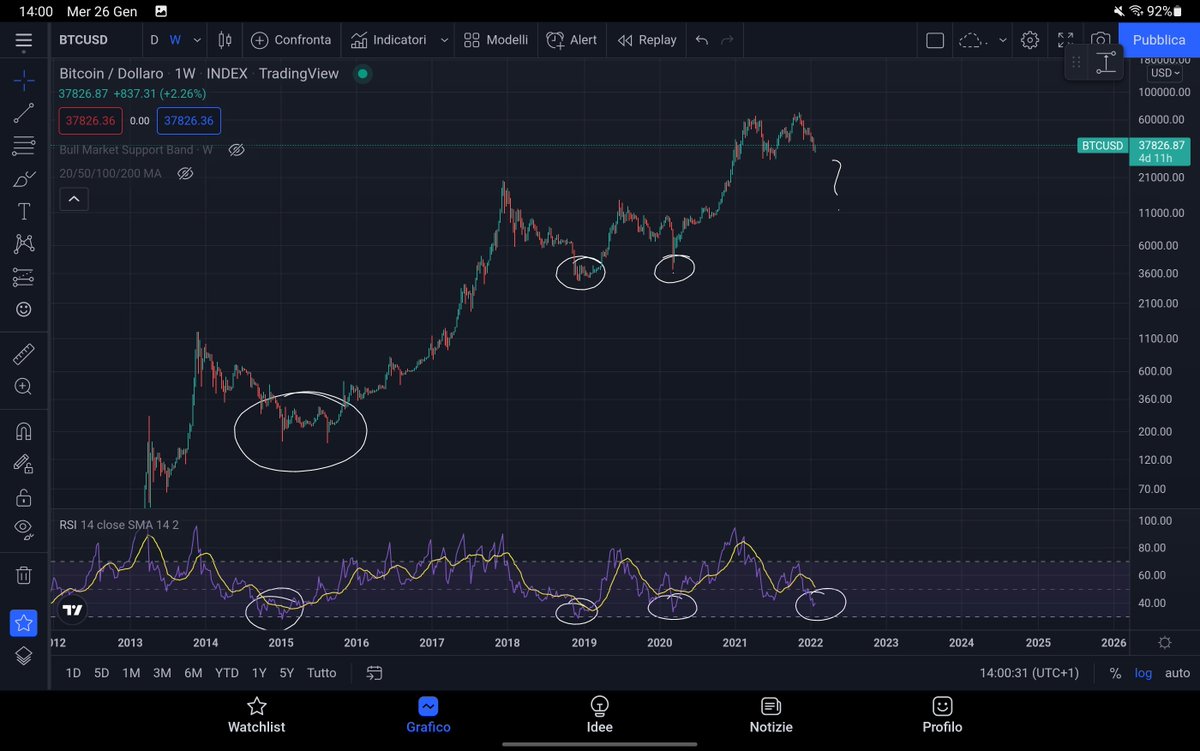Collapse the indicator legend chevron
Viewport: 1200px width, 751px height.
(74, 199)
